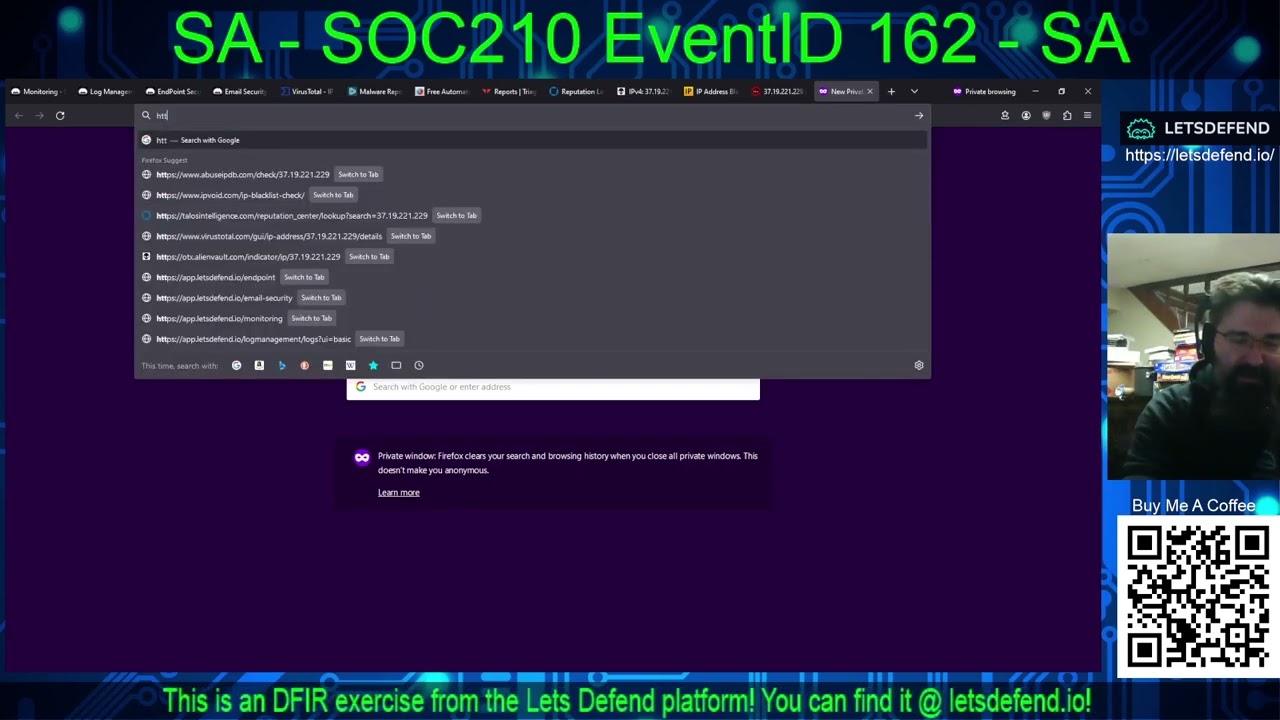The image size is (1280, 720).
Task: Open the Firefox account icon
Action: tap(1026, 115)
